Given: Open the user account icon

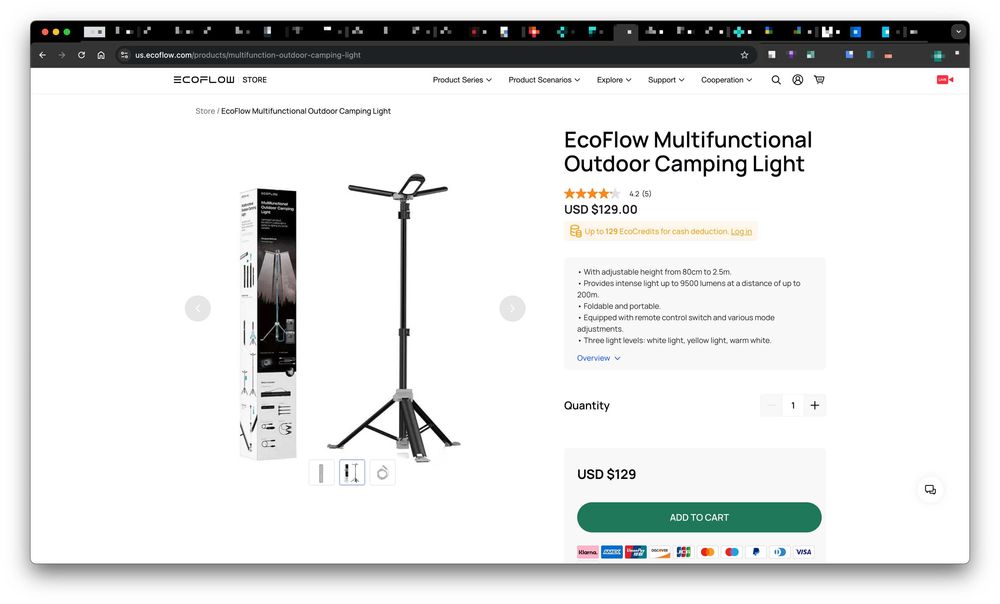Looking at the screenshot, I should click(x=798, y=80).
